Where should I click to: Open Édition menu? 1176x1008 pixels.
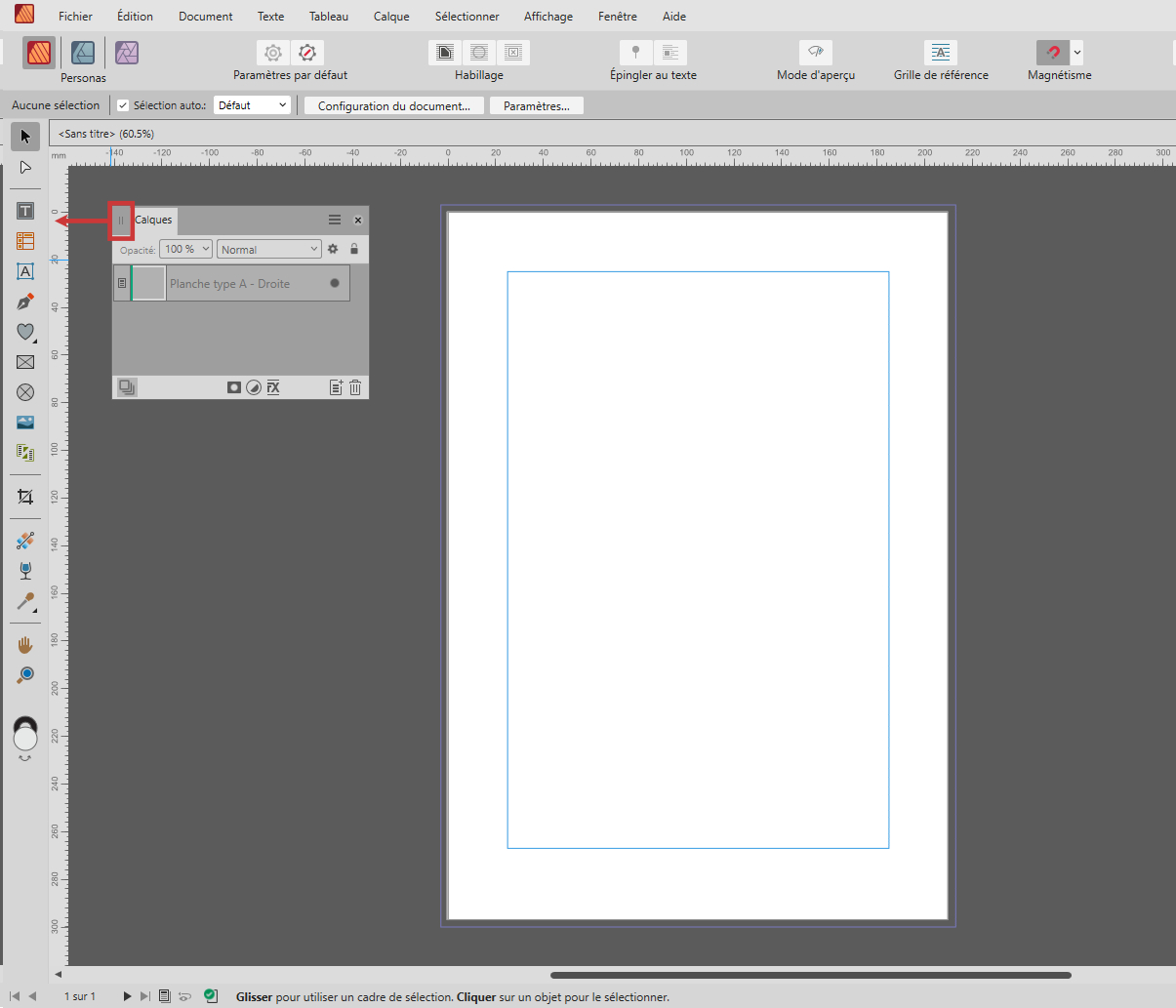[x=135, y=17]
